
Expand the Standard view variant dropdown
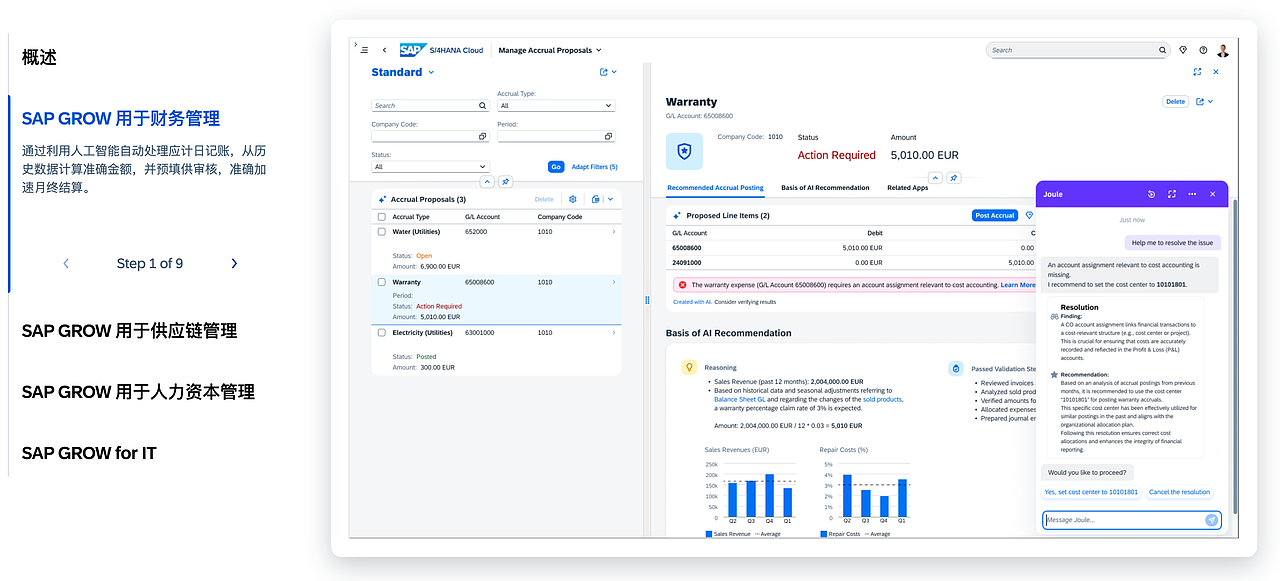[431, 72]
